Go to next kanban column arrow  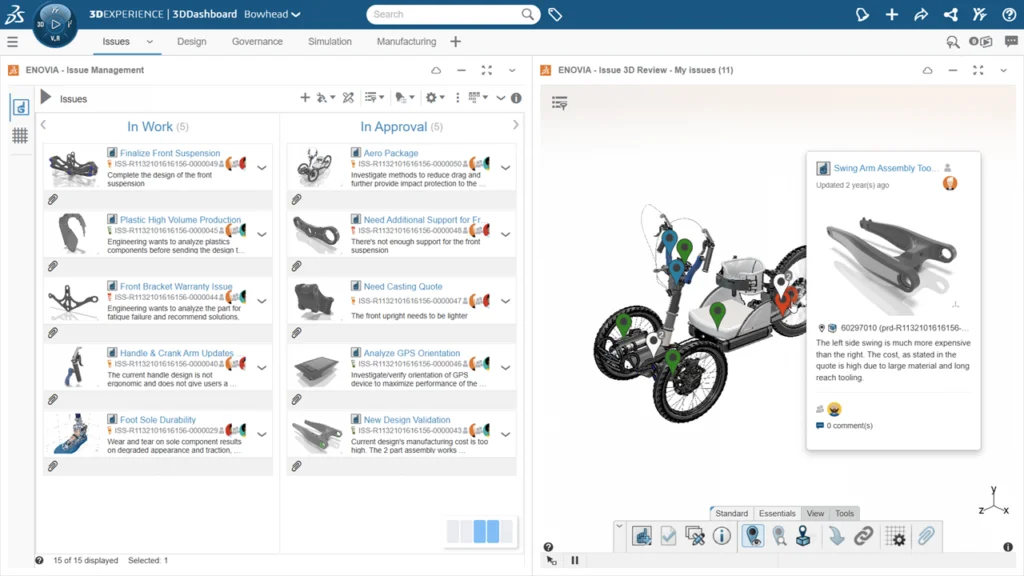coord(516,125)
